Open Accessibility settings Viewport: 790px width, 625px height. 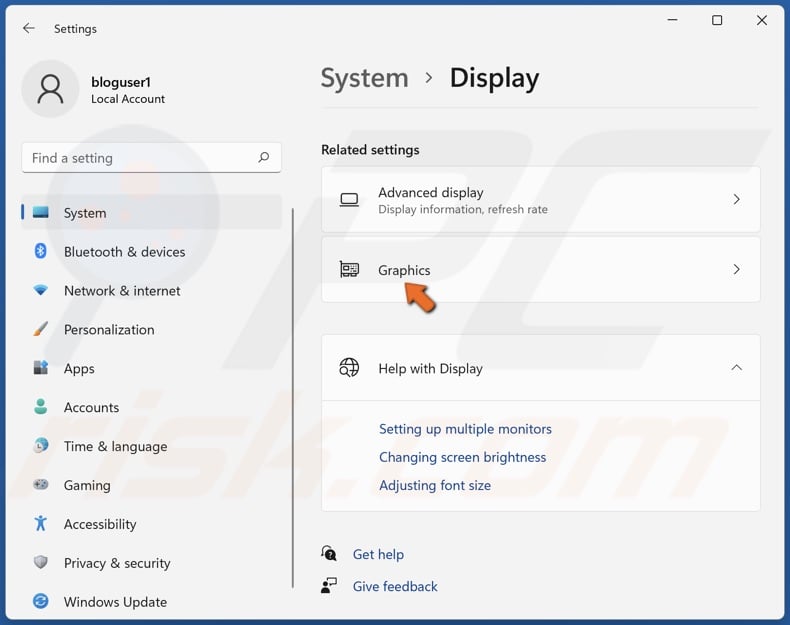(152, 524)
